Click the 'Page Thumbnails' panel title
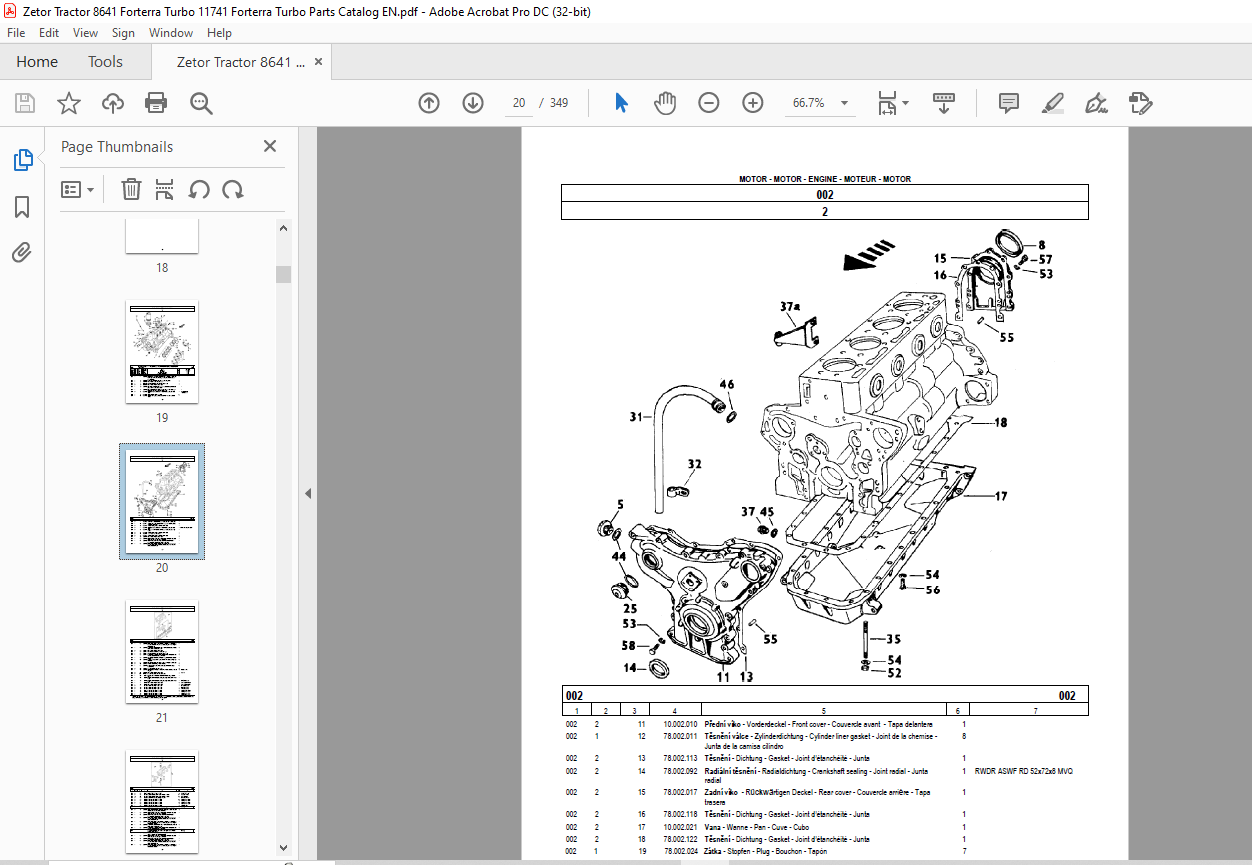Screen dimensions: 1252x865 click(117, 147)
